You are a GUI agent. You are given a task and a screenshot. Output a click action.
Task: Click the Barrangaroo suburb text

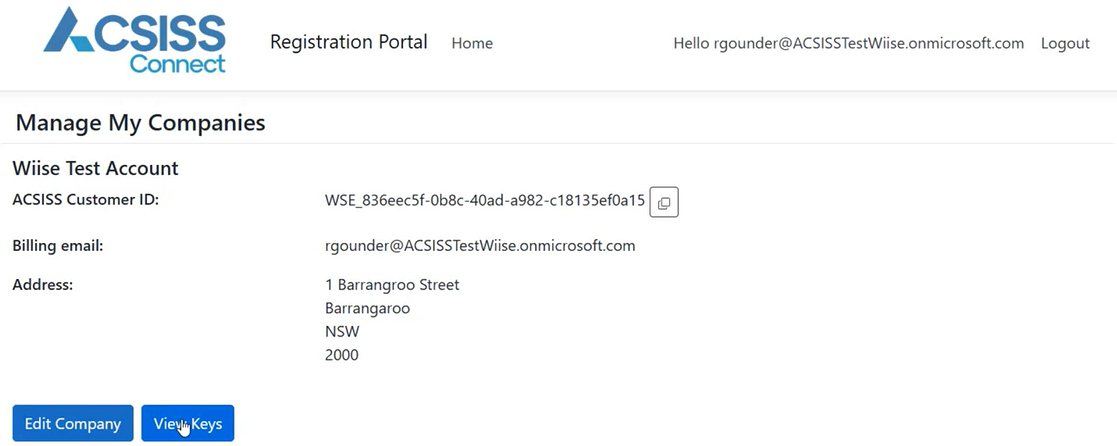click(367, 308)
